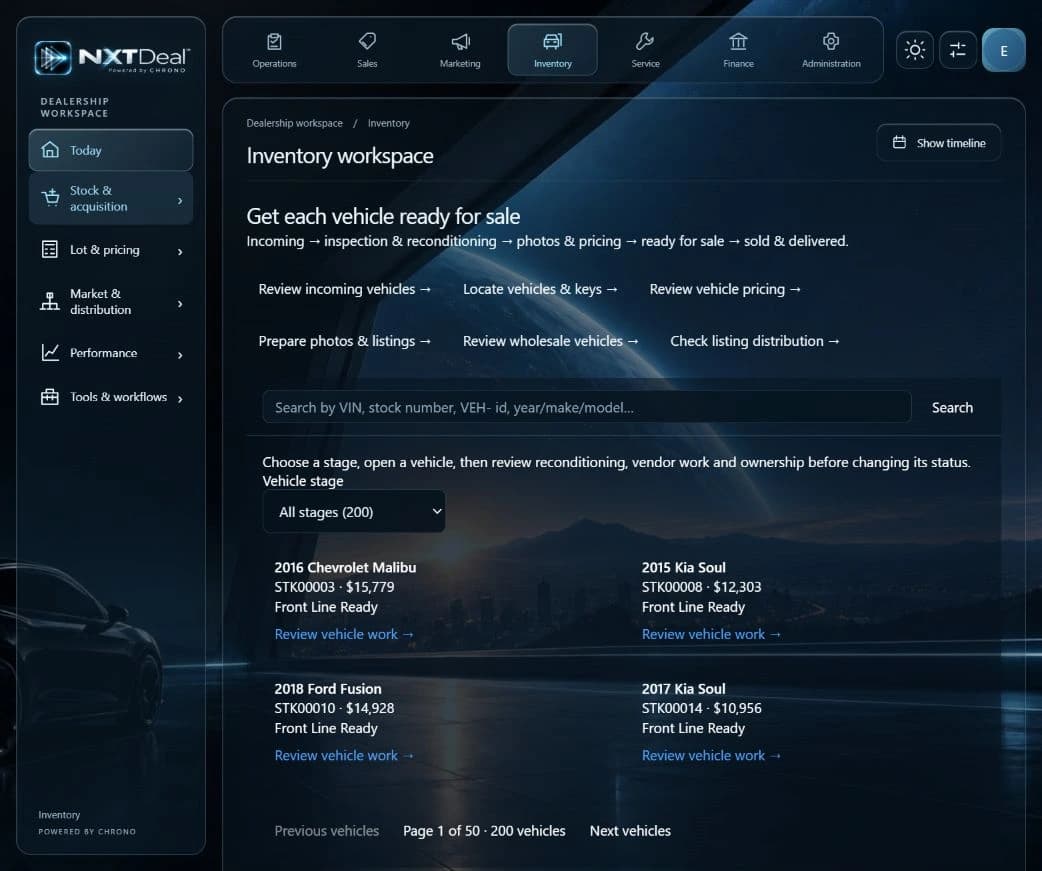Viewport: 1042px width, 871px height.
Task: Open Prepare photos & listings link
Action: coord(344,341)
